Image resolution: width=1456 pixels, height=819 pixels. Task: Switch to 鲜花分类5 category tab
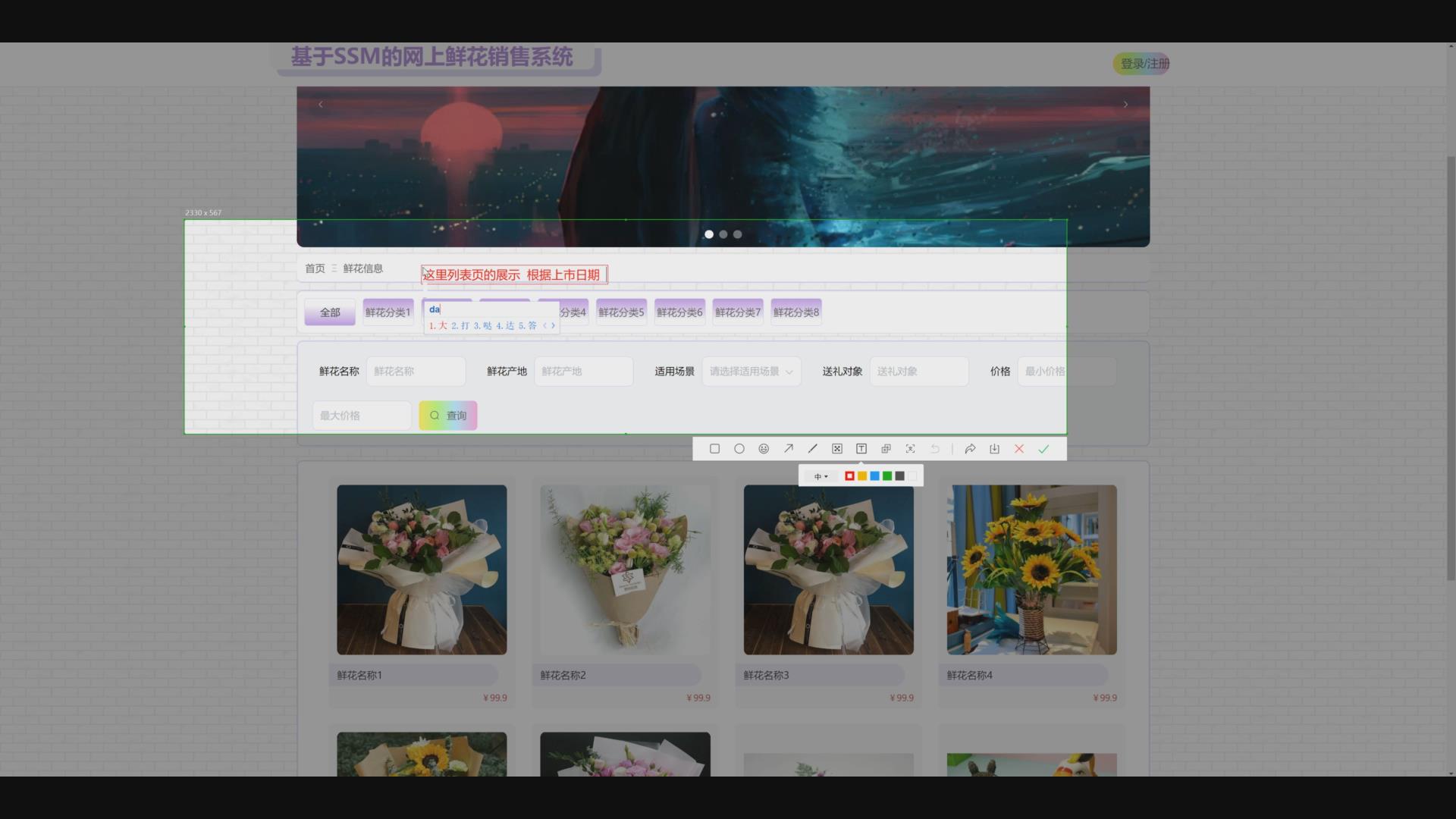pos(621,312)
